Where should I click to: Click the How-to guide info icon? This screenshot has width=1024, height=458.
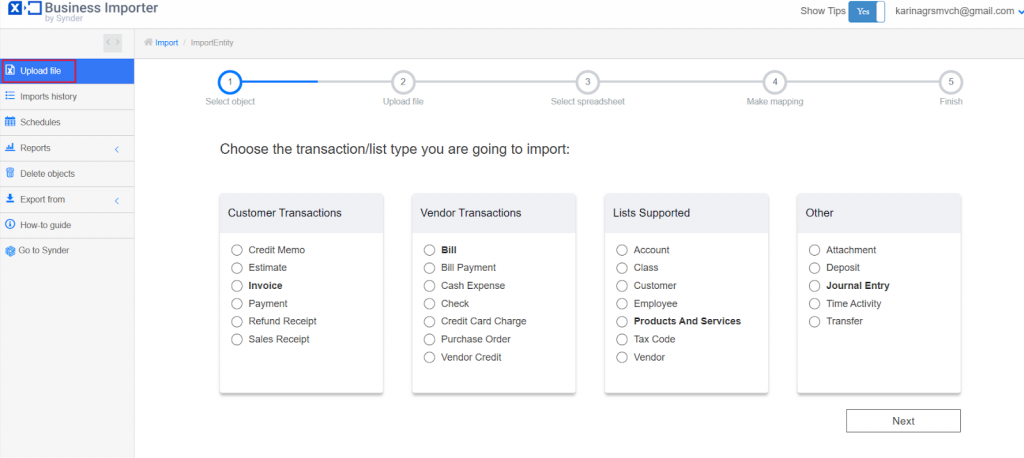10,225
